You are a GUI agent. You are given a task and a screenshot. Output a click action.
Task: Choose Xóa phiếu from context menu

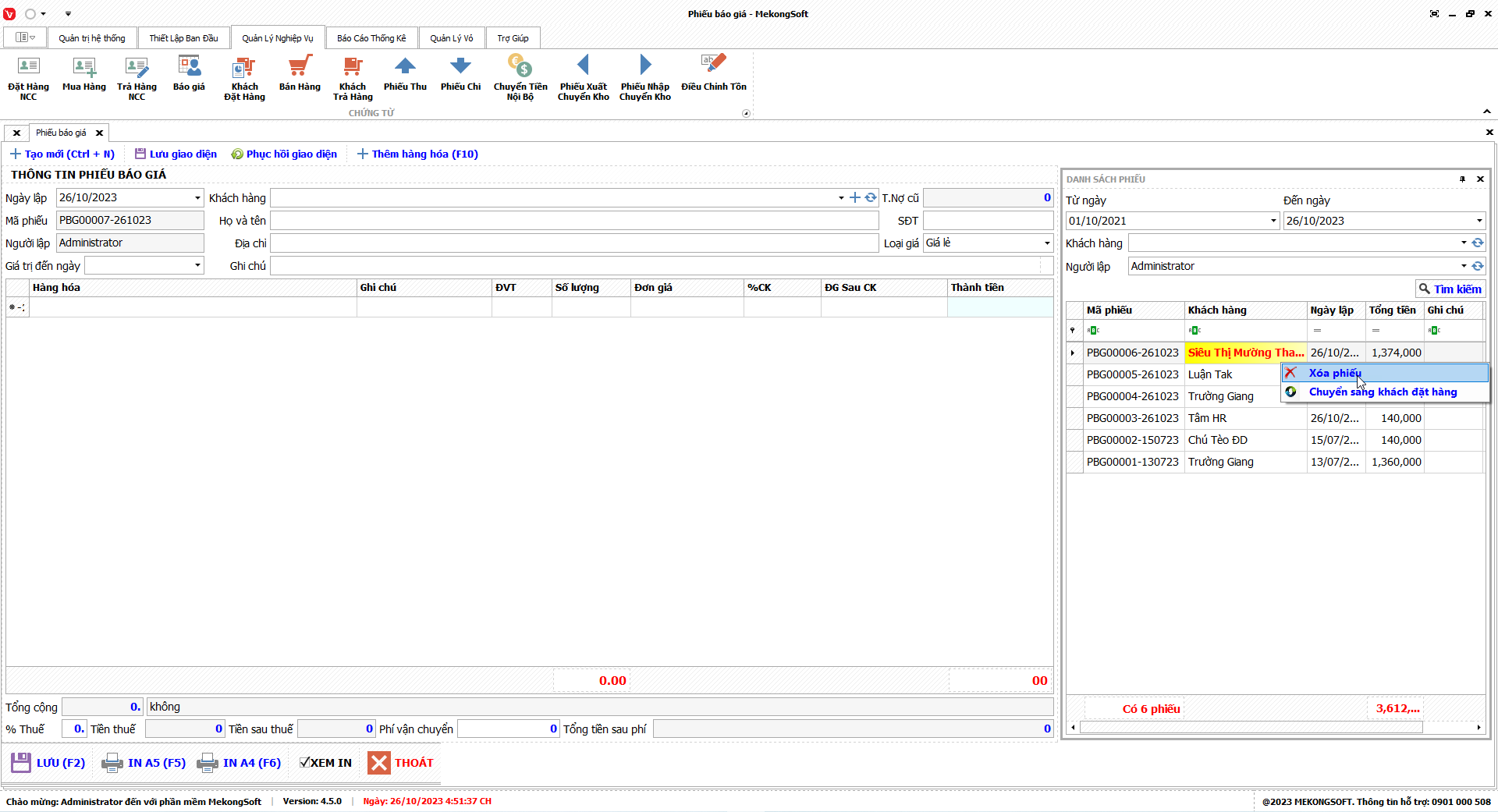pyautogui.click(x=1334, y=373)
